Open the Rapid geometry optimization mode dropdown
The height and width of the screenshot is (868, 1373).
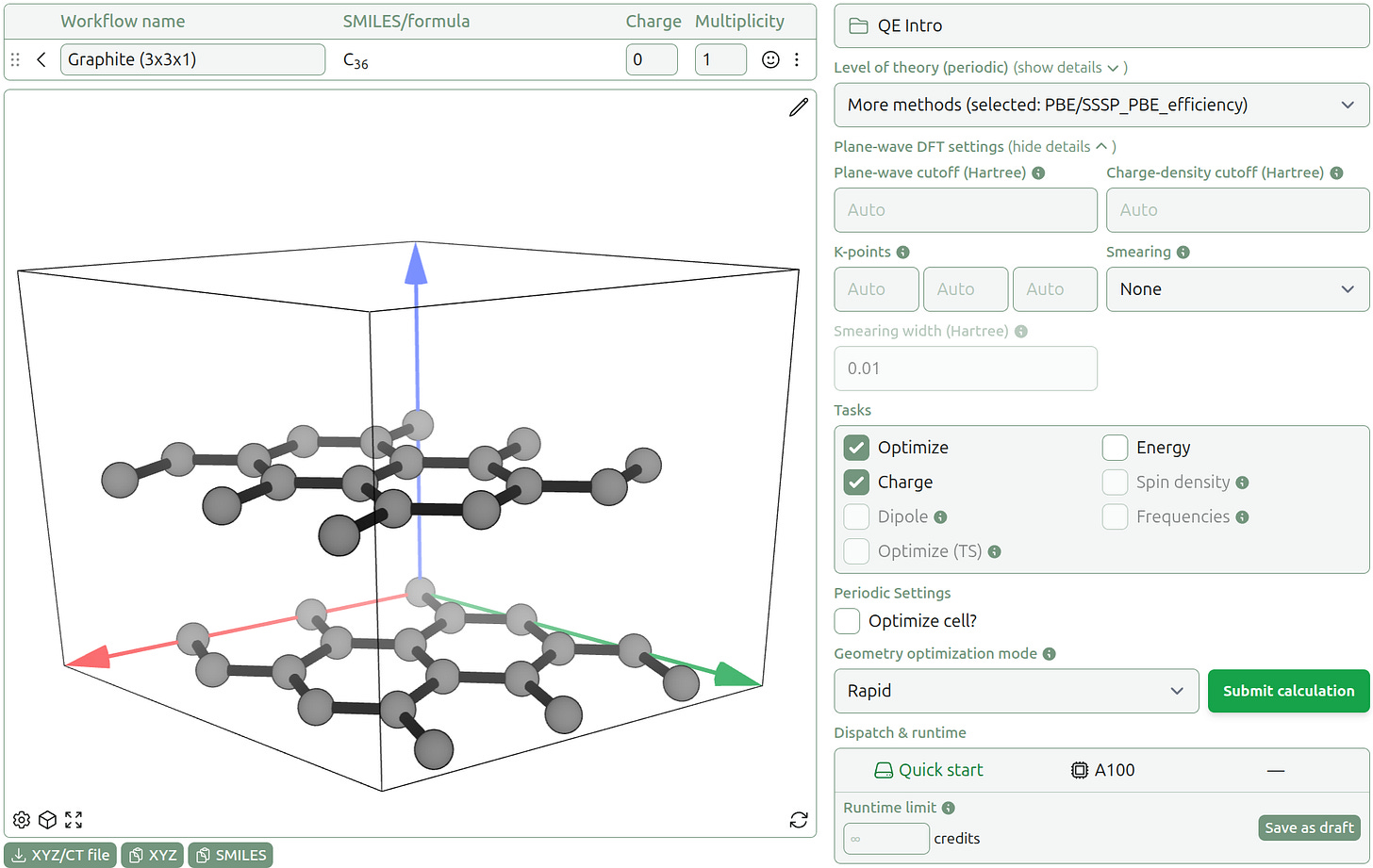tap(1017, 691)
